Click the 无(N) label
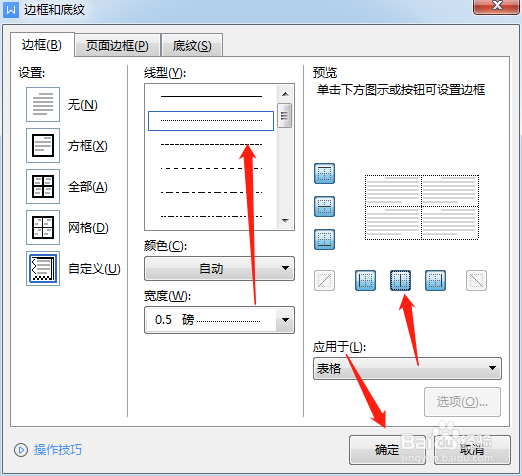The height and width of the screenshot is (476, 522). pos(83,105)
